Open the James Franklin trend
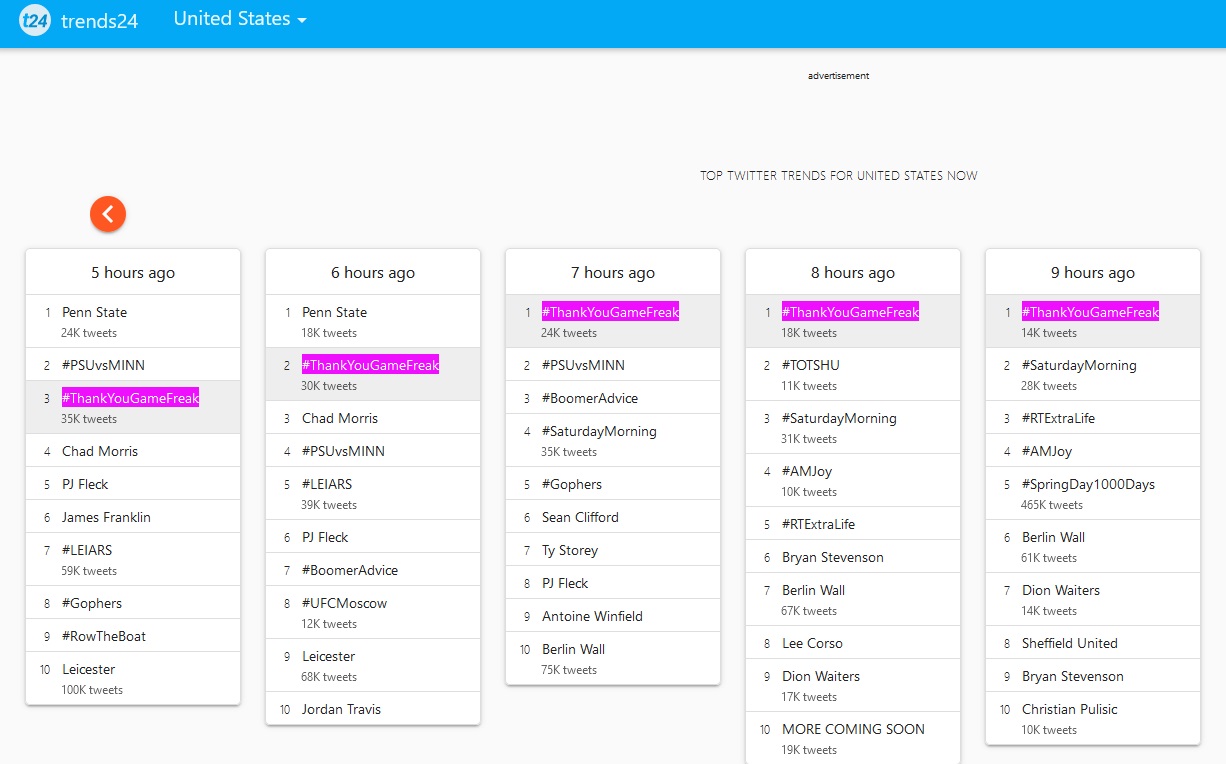 [x=106, y=517]
